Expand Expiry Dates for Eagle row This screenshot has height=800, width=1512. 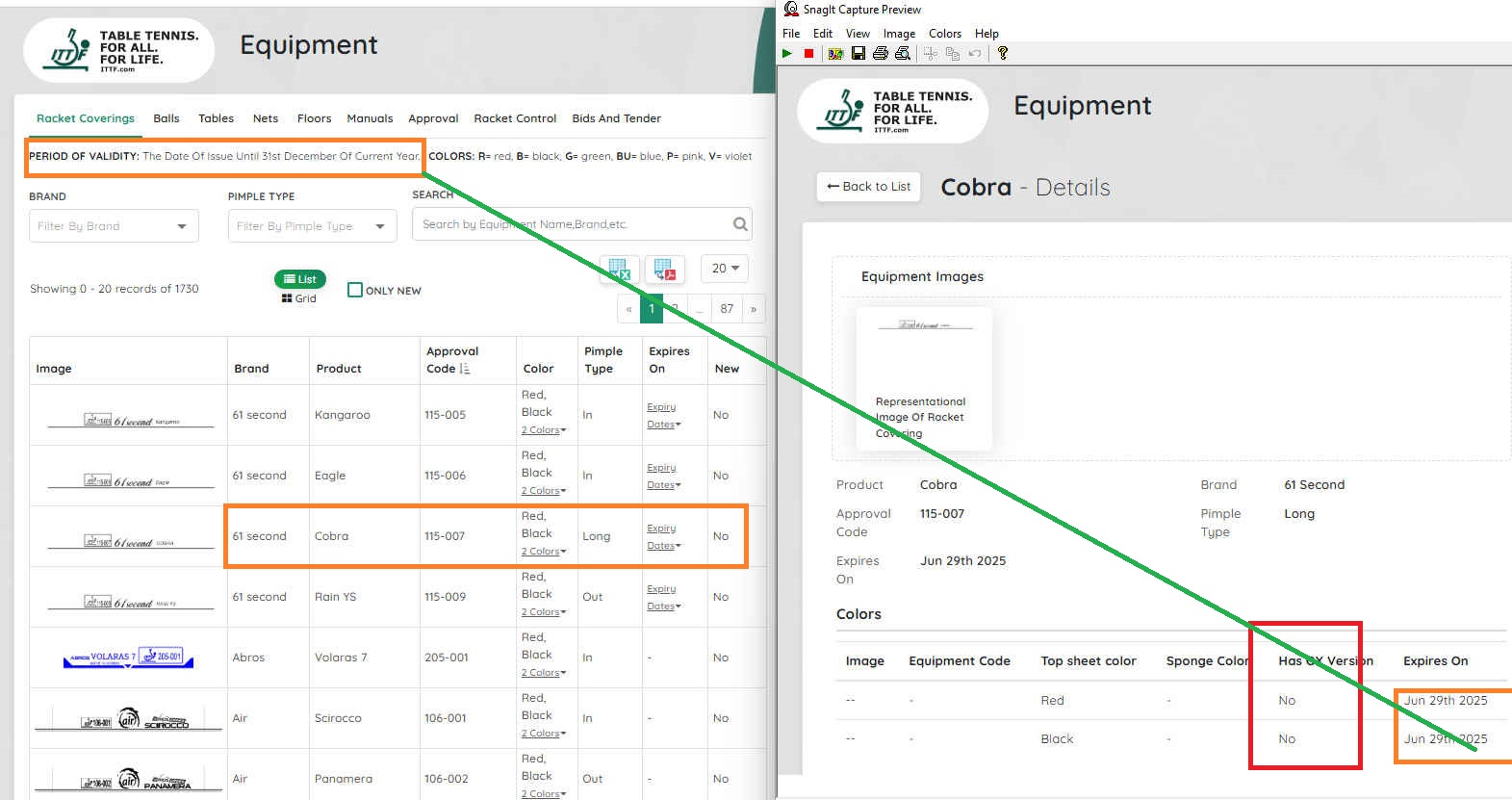pyautogui.click(x=663, y=477)
